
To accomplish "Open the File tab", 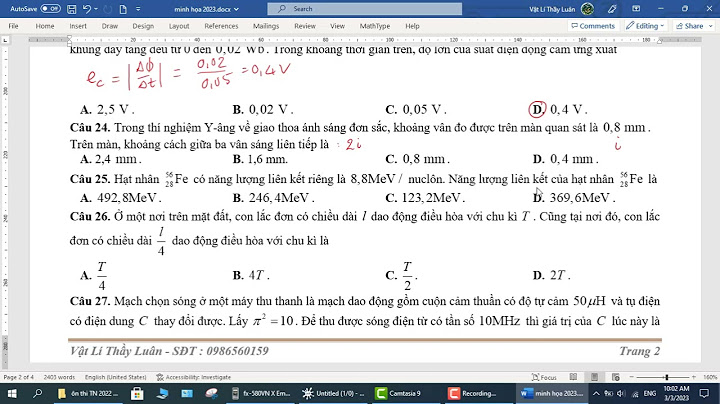I will coord(13,26).
